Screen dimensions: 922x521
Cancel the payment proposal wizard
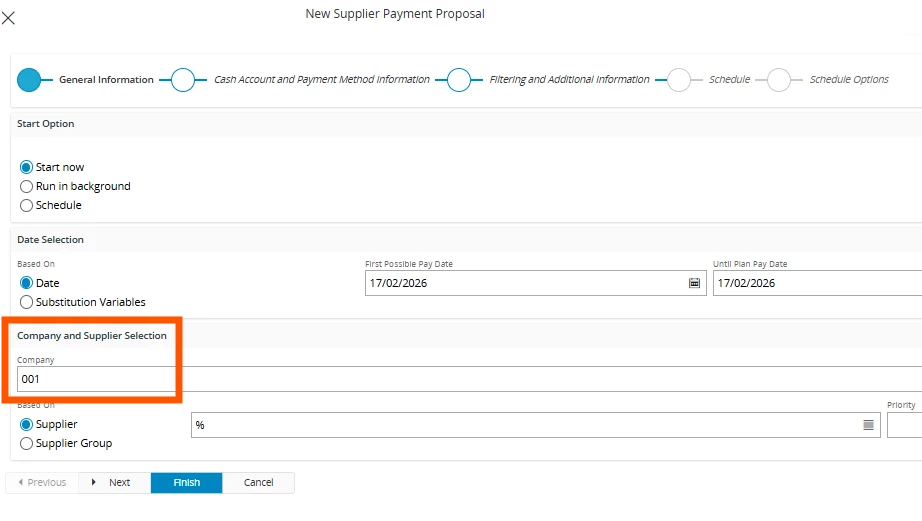258,483
